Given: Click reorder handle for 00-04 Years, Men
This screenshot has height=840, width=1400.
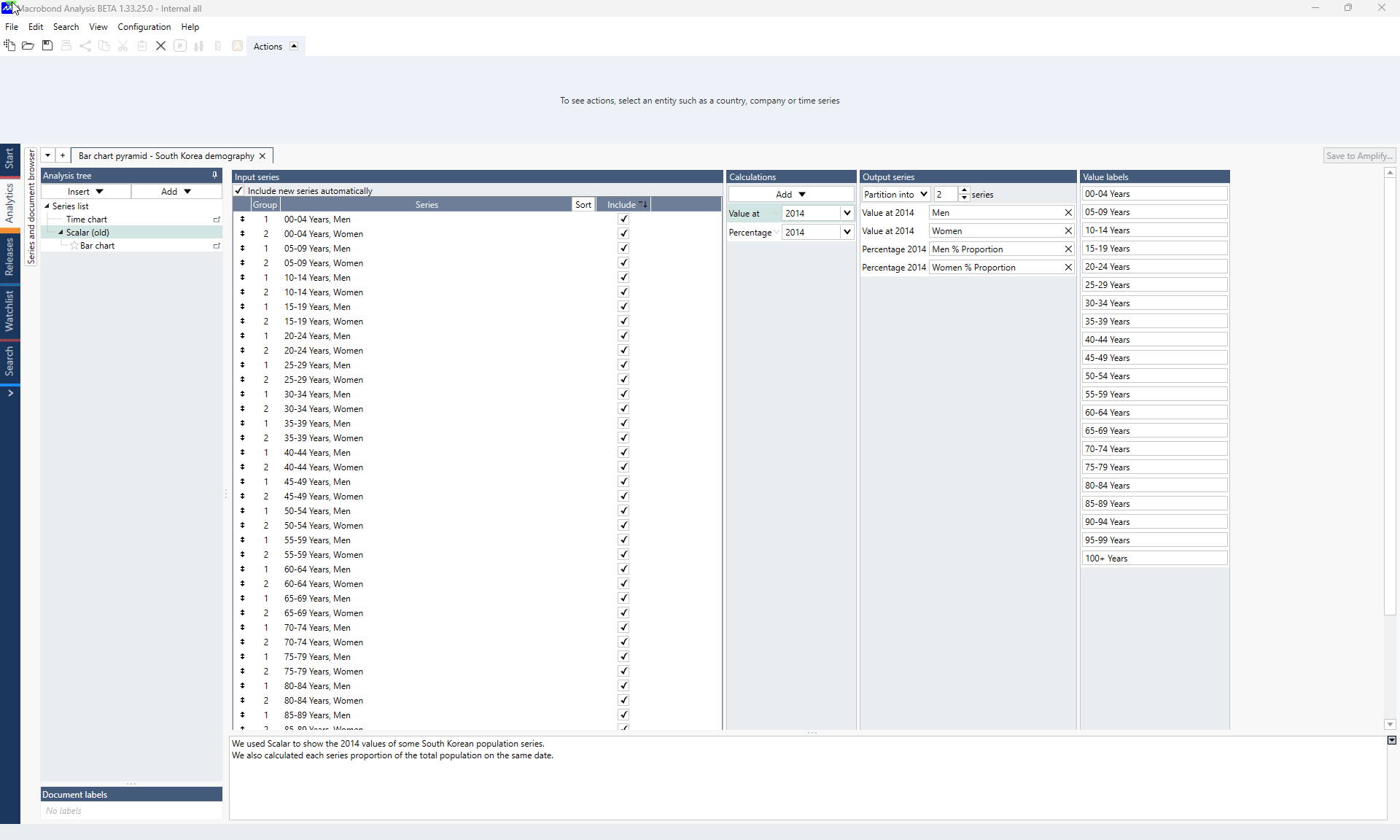Looking at the screenshot, I should pos(242,219).
